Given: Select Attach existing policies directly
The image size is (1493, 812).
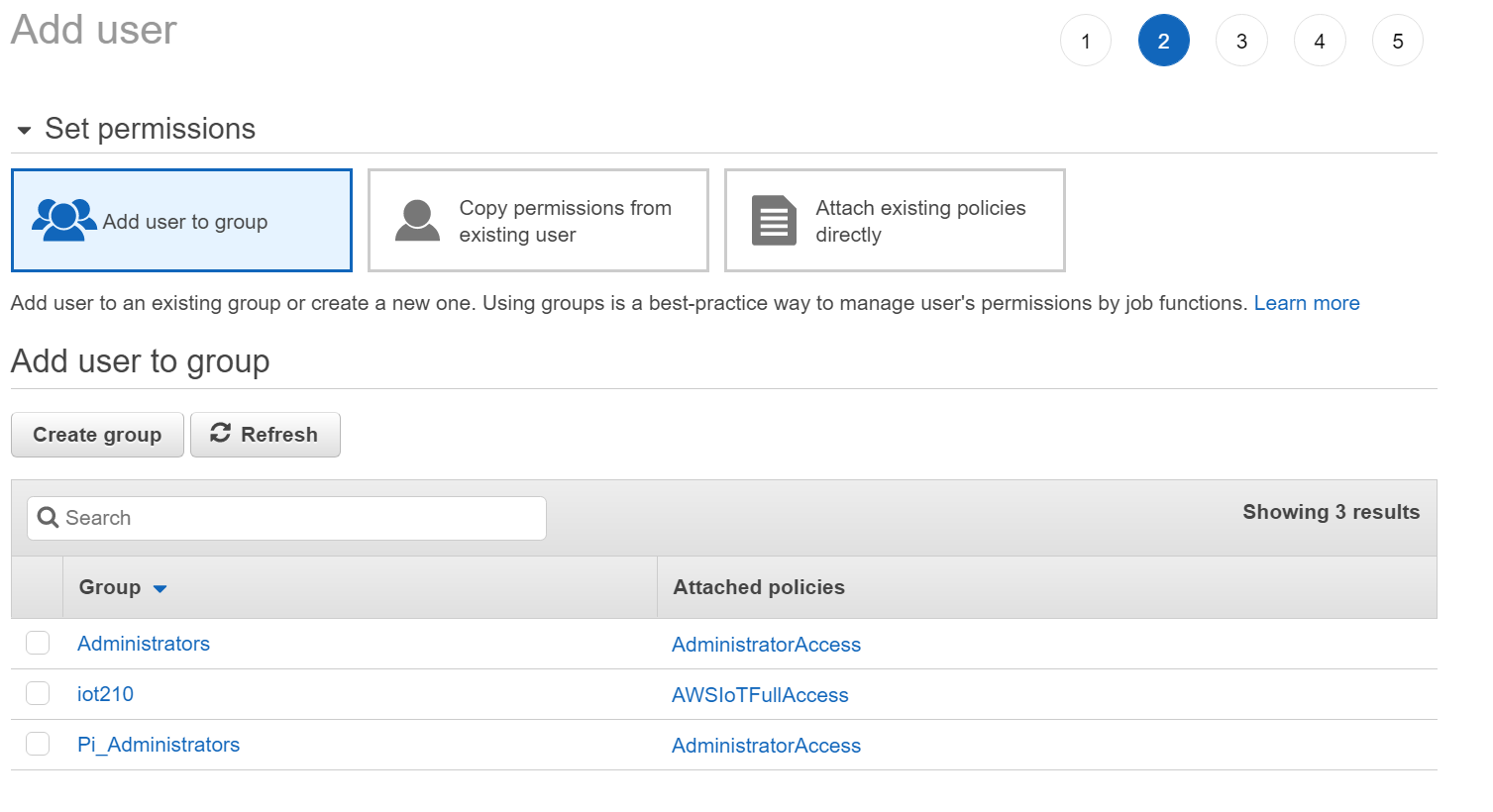Looking at the screenshot, I should (x=894, y=220).
